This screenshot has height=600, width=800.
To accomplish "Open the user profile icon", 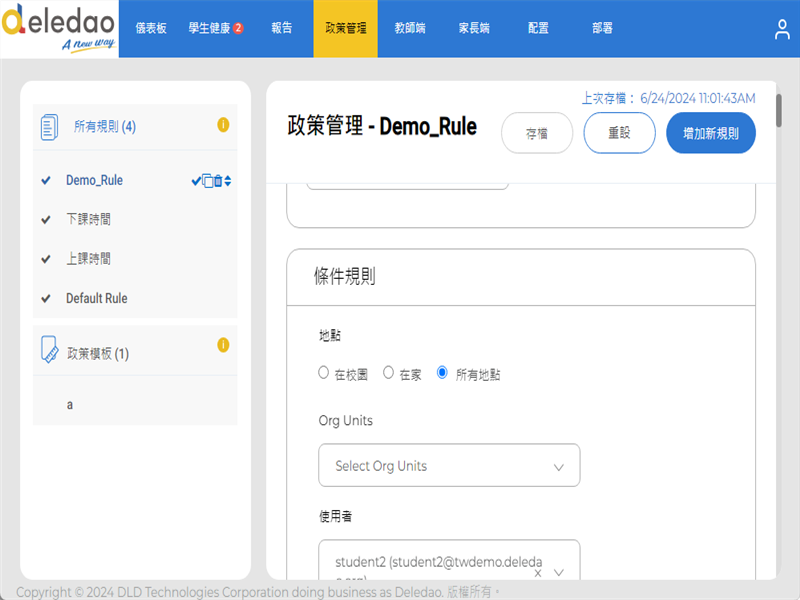I will pos(782,29).
